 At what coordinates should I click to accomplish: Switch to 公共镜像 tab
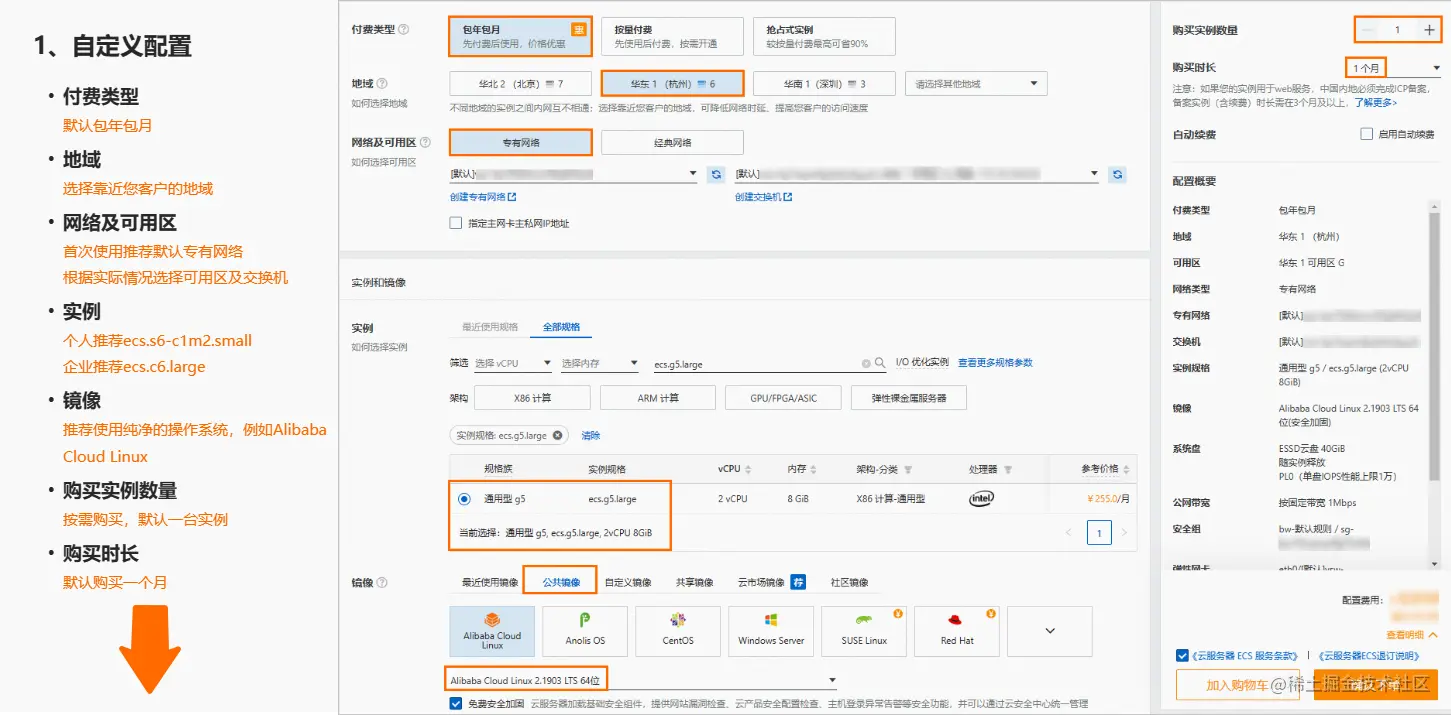(561, 582)
